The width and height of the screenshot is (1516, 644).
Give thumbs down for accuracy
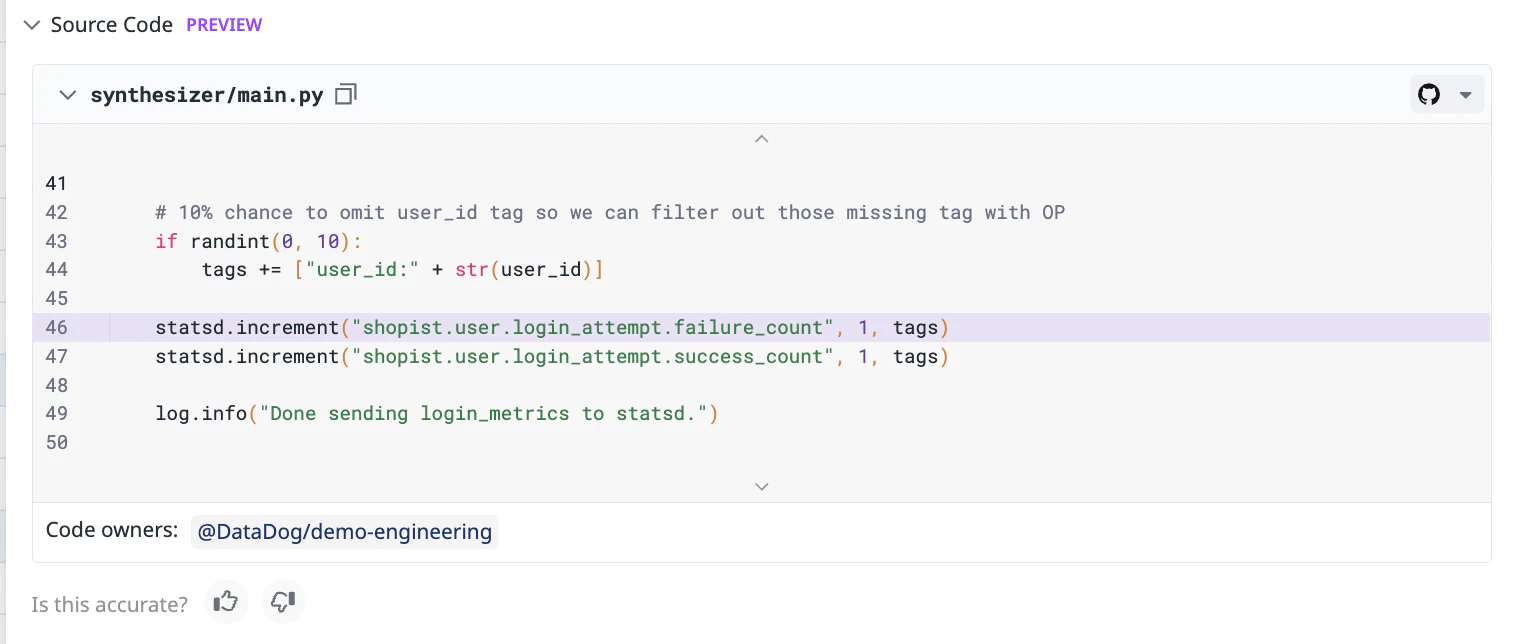pyautogui.click(x=283, y=602)
